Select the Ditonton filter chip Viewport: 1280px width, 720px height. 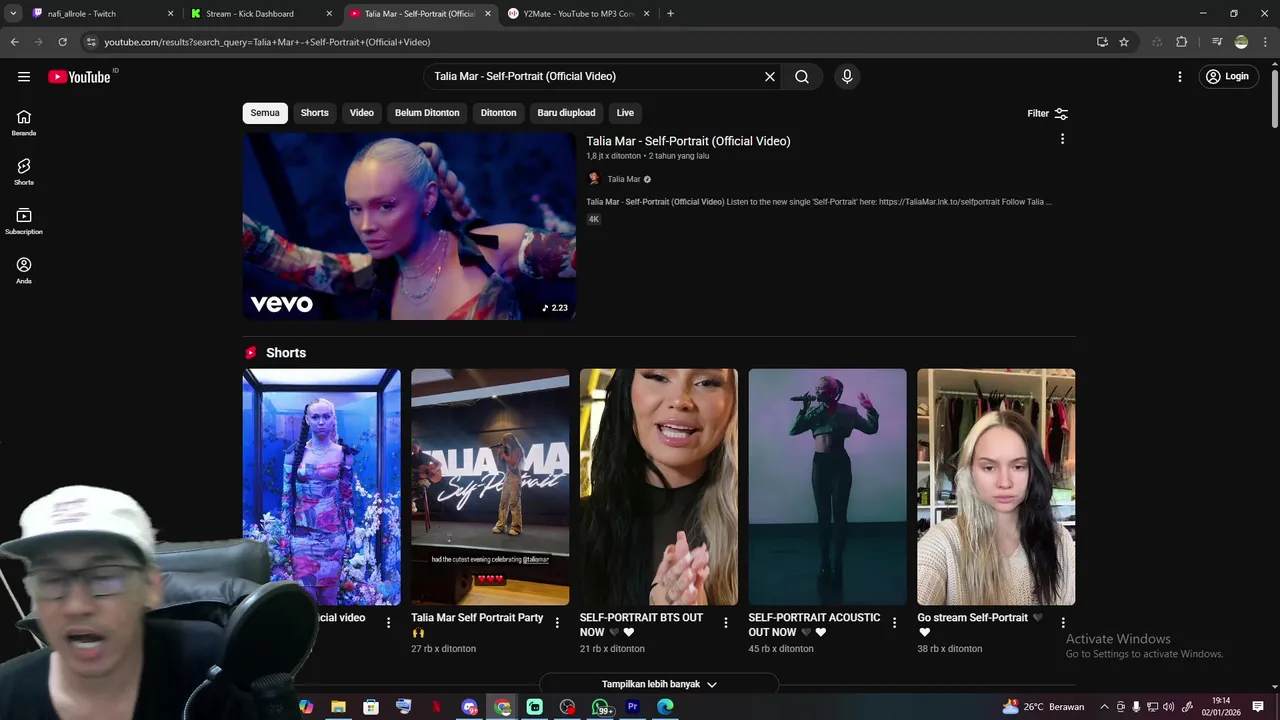point(498,113)
